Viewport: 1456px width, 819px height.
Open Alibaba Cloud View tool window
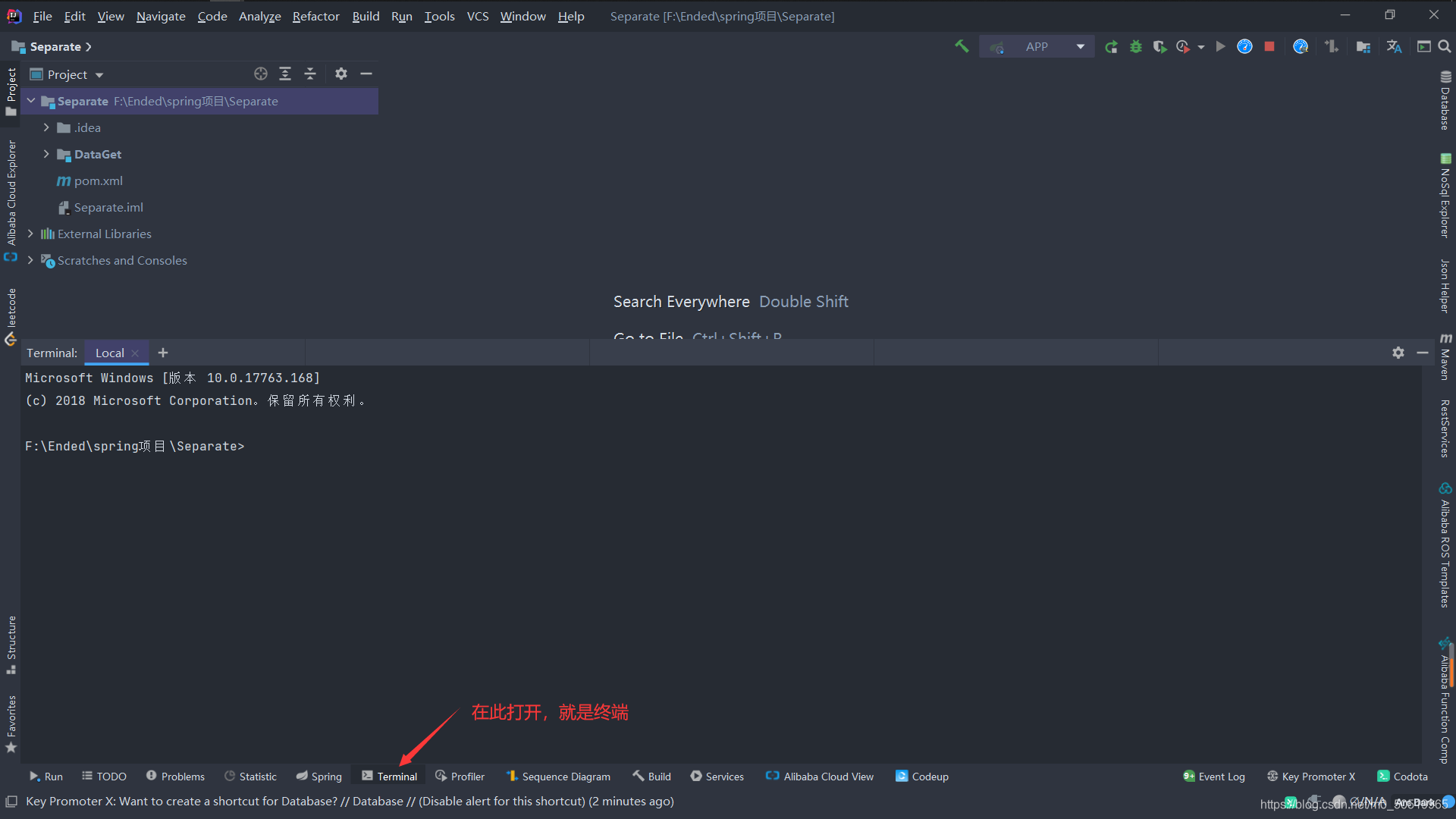[x=819, y=777]
